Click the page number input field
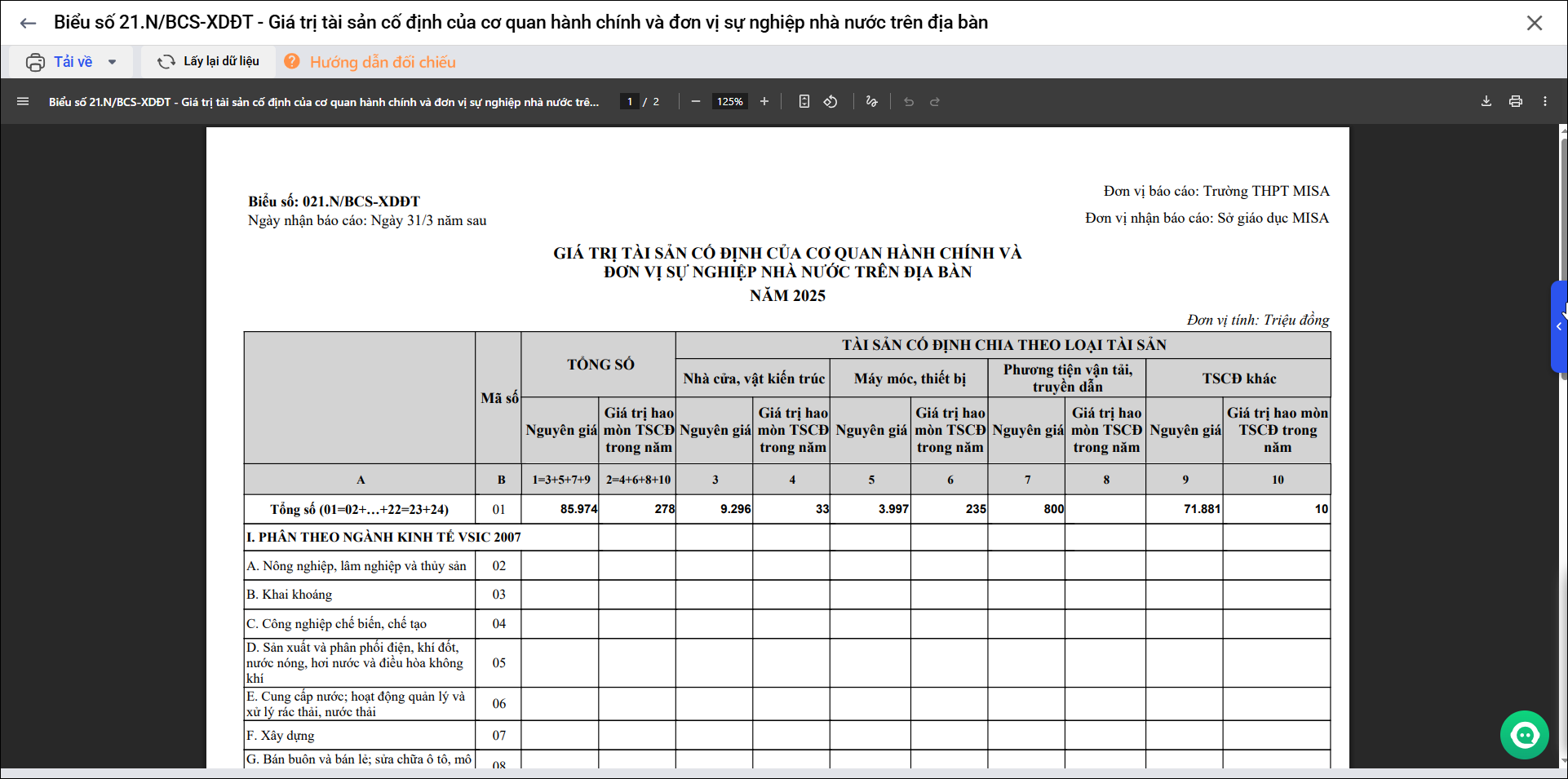Screen dimensions: 1568x779 (629, 102)
